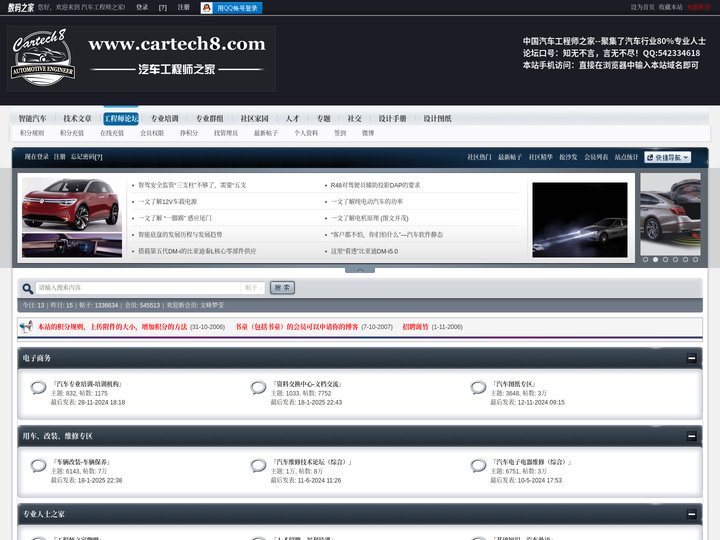Screen dimensions: 720x540
Task: Click 设为首页 link at top right
Action: [x=642, y=7]
